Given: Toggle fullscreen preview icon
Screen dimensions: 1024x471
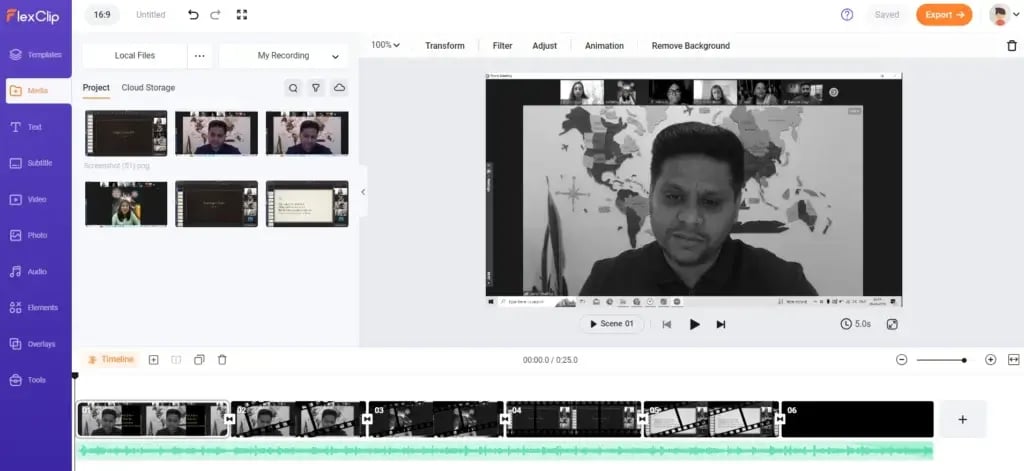Looking at the screenshot, I should [x=892, y=324].
